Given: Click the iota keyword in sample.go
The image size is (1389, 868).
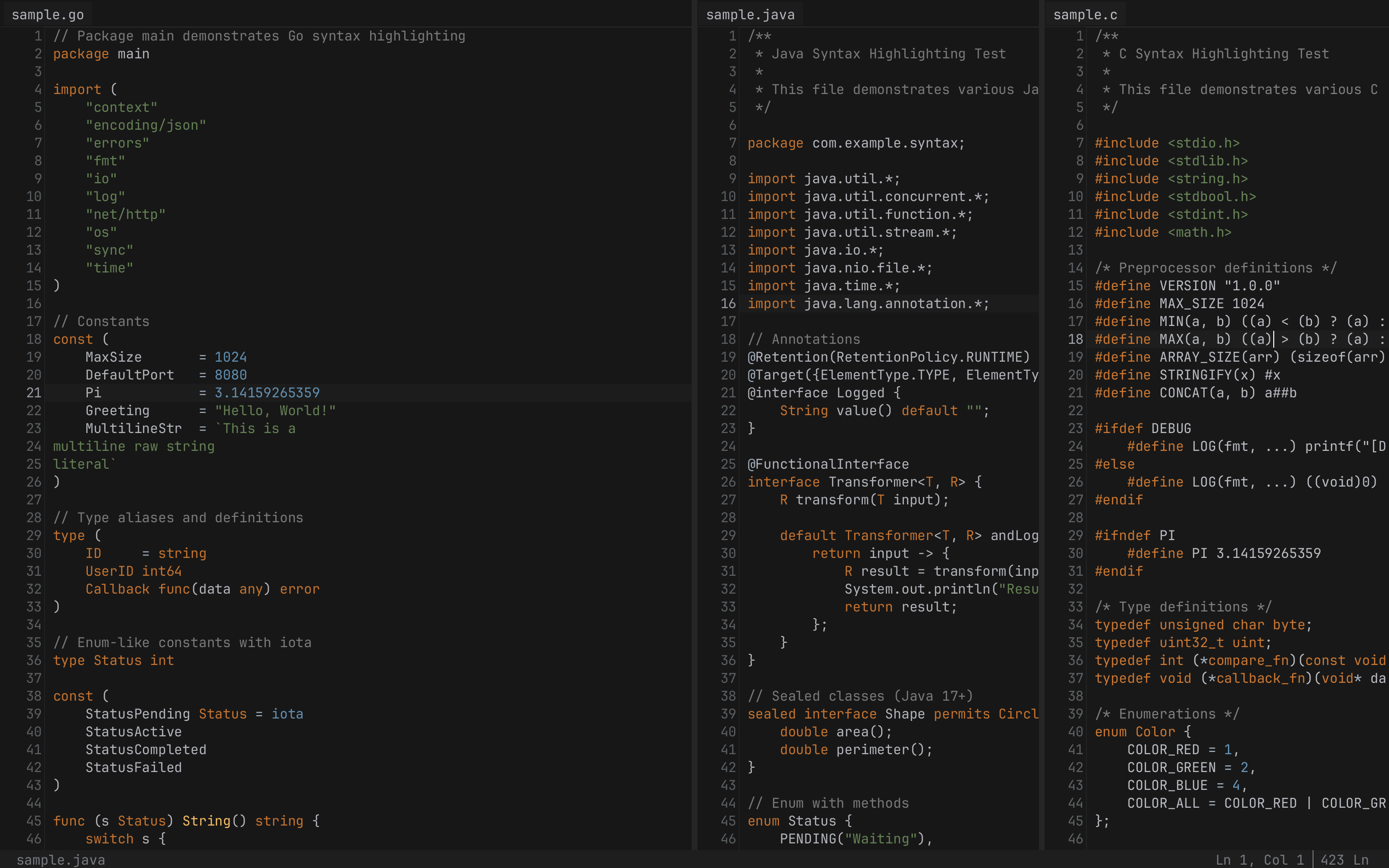Looking at the screenshot, I should [x=287, y=714].
